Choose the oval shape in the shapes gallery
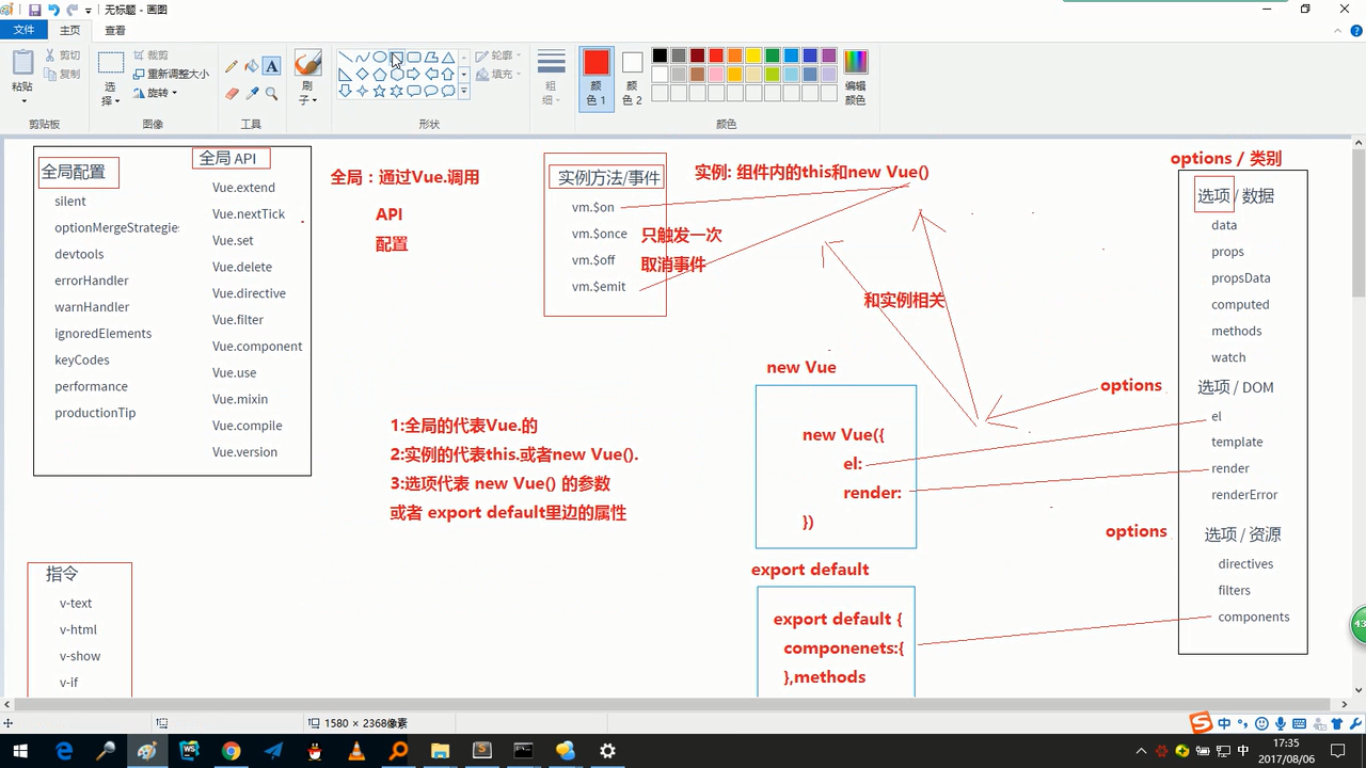Screen dimensions: 1366x768 click(x=380, y=57)
